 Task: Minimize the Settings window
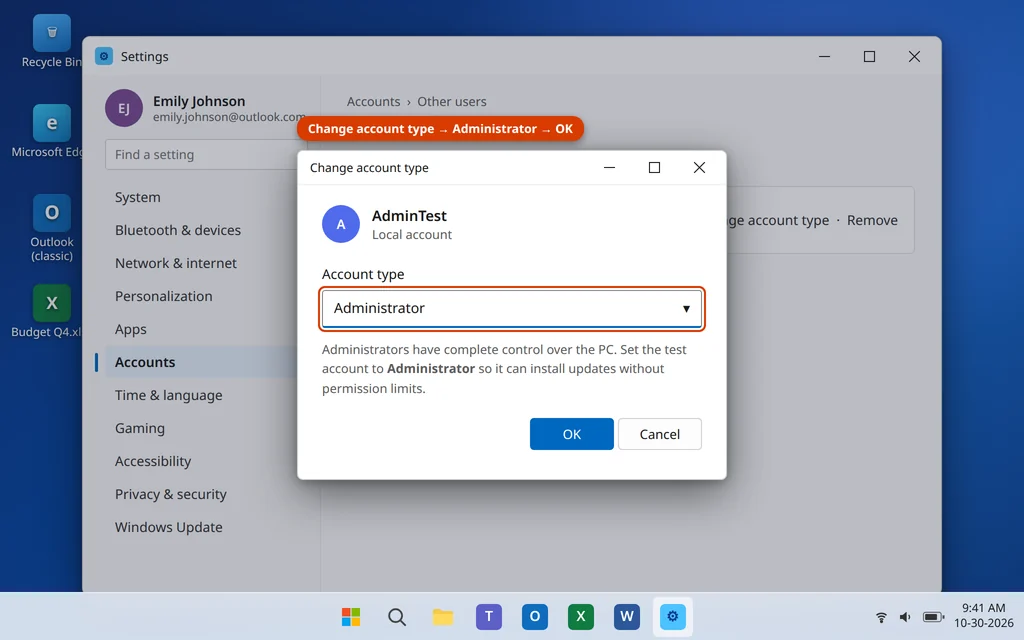[x=824, y=57]
